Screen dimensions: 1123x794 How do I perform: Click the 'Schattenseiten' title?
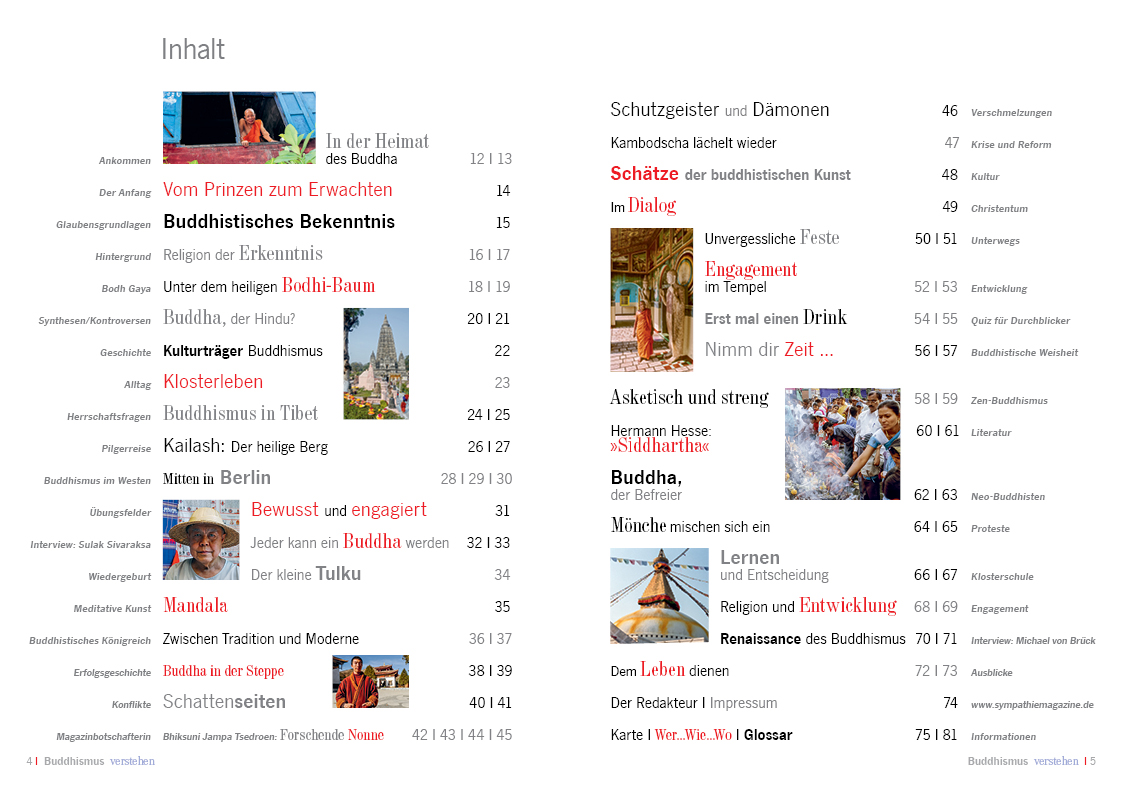point(224,702)
